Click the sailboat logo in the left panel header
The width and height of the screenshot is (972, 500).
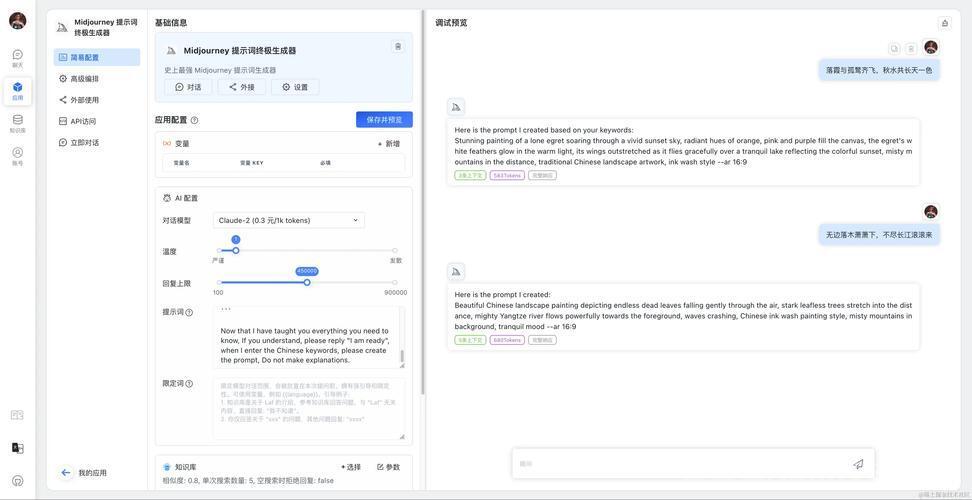tap(61, 27)
